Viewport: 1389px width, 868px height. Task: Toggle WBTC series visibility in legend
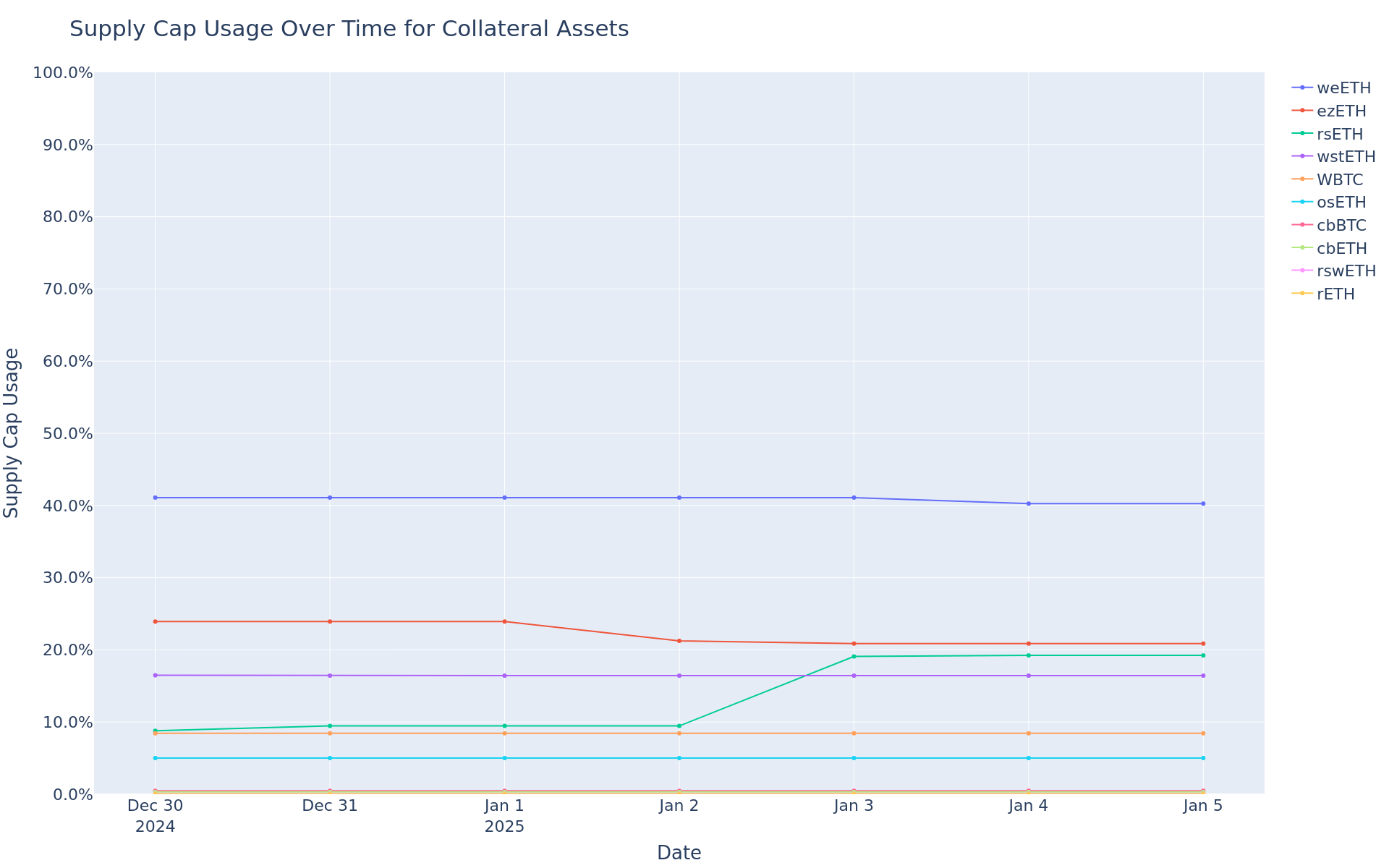click(x=1339, y=180)
